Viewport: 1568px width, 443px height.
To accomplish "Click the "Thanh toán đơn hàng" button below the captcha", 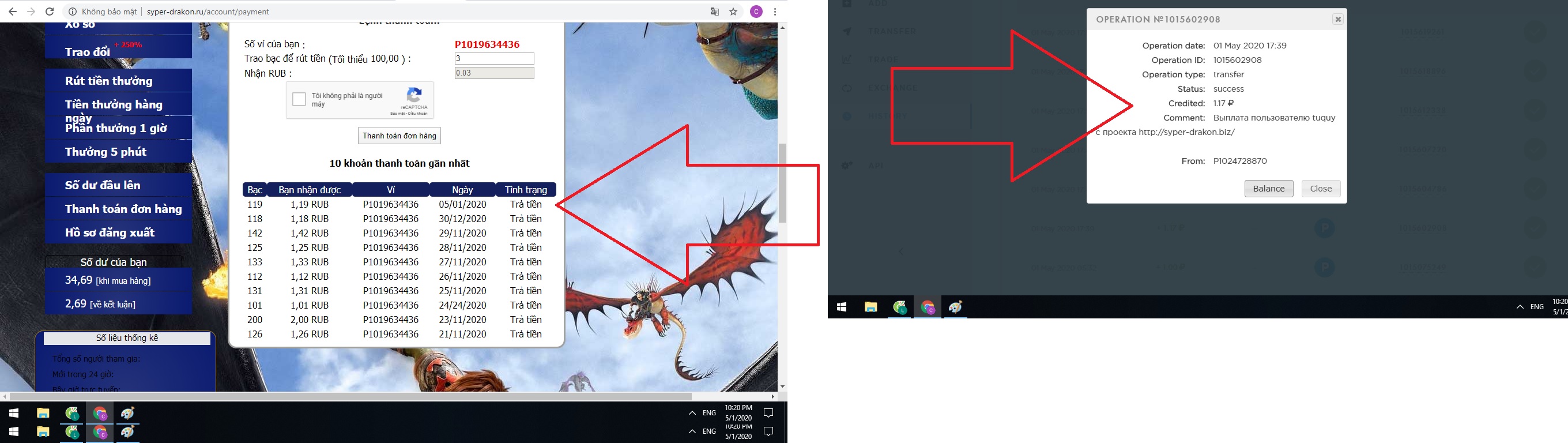I will [x=399, y=136].
